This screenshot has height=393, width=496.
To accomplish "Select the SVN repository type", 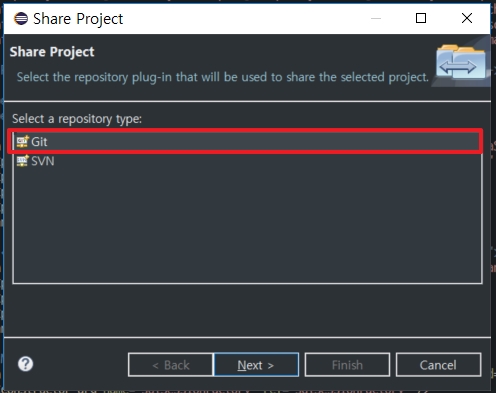I will pyautogui.click(x=247, y=161).
